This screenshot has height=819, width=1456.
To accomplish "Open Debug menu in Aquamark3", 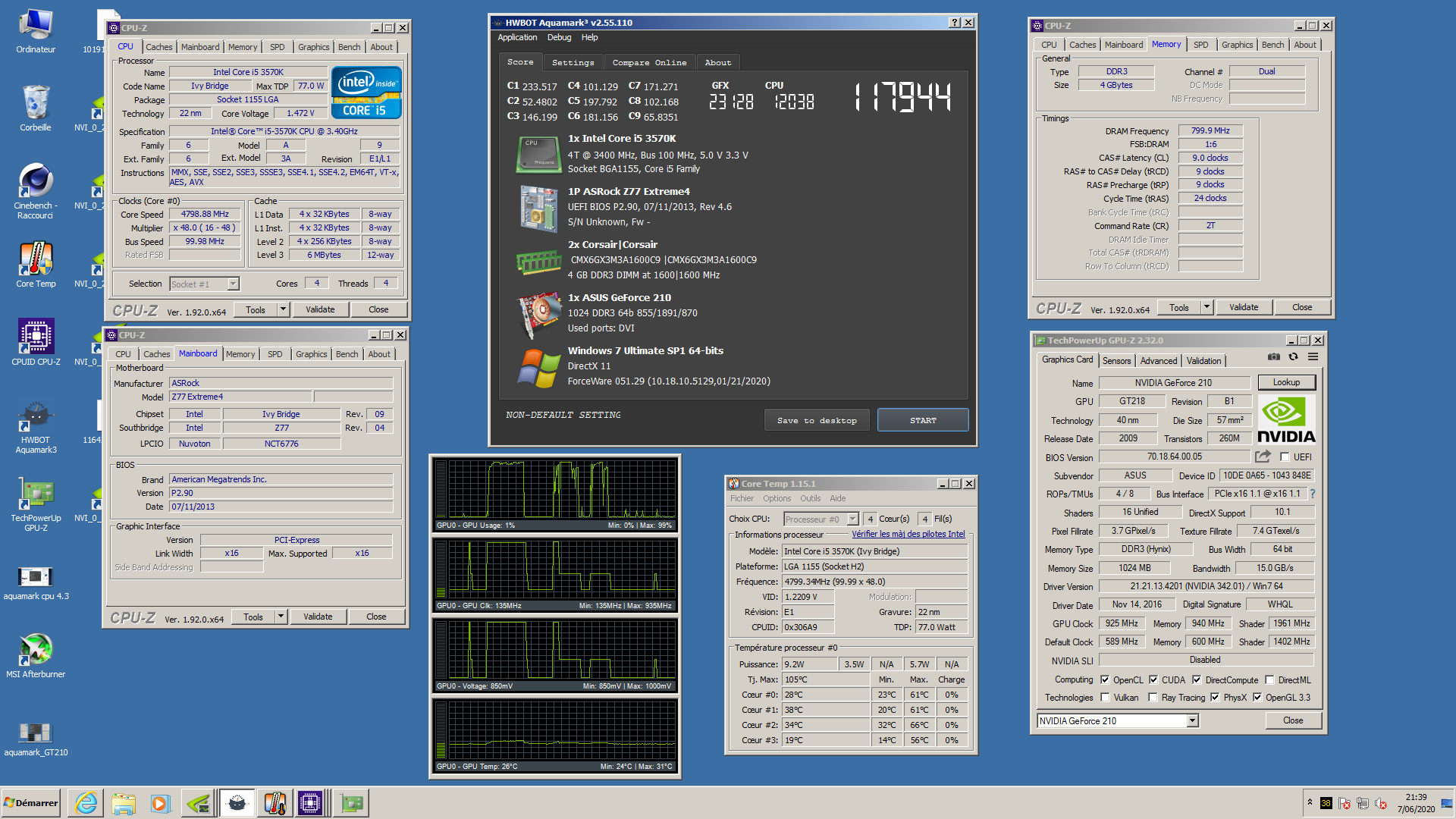I will click(559, 37).
